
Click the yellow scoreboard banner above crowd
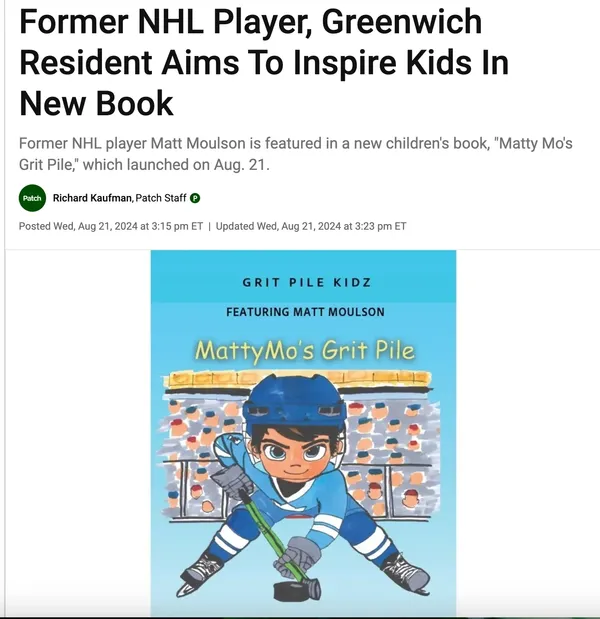298,379
